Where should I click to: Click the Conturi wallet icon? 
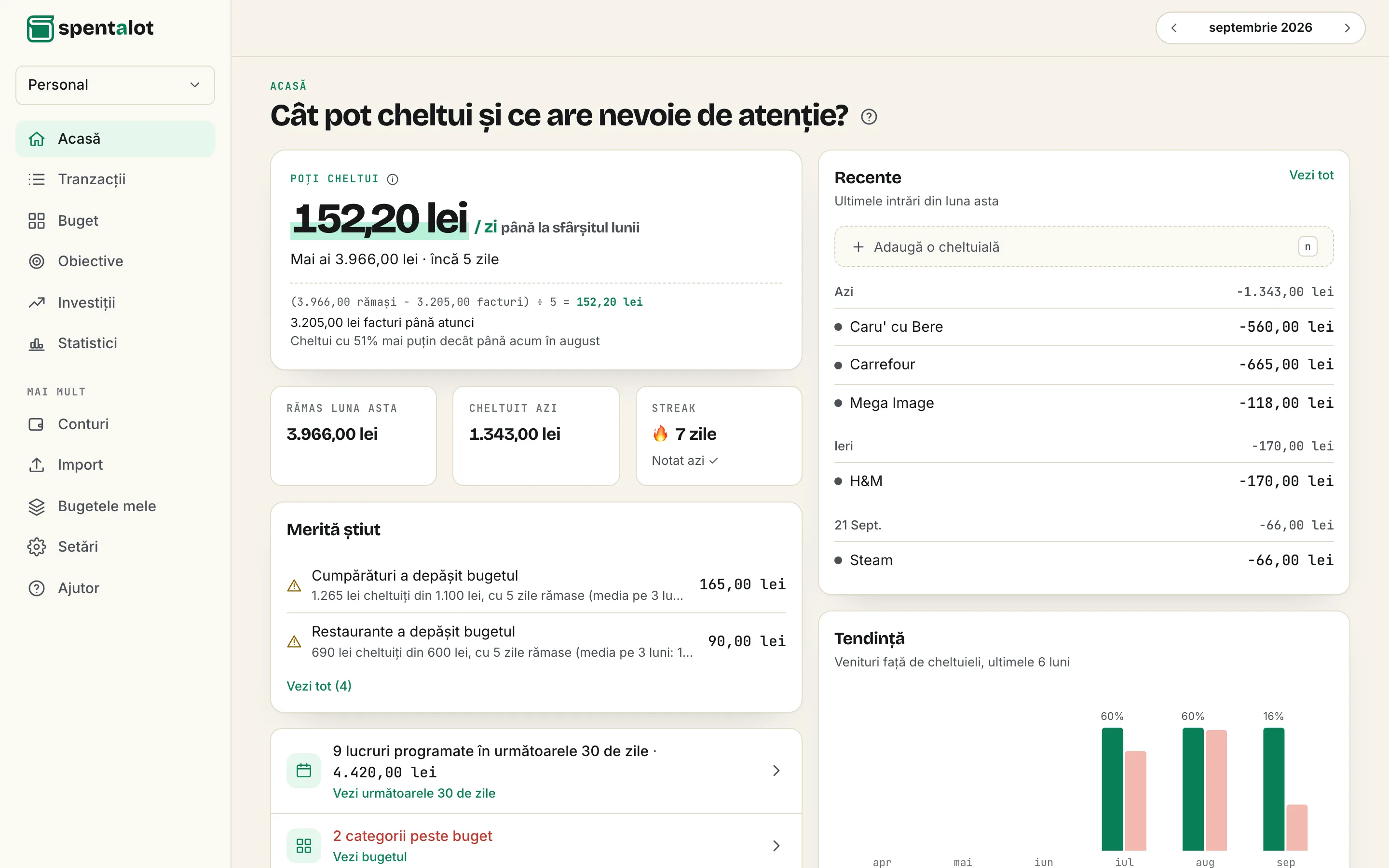(x=37, y=424)
